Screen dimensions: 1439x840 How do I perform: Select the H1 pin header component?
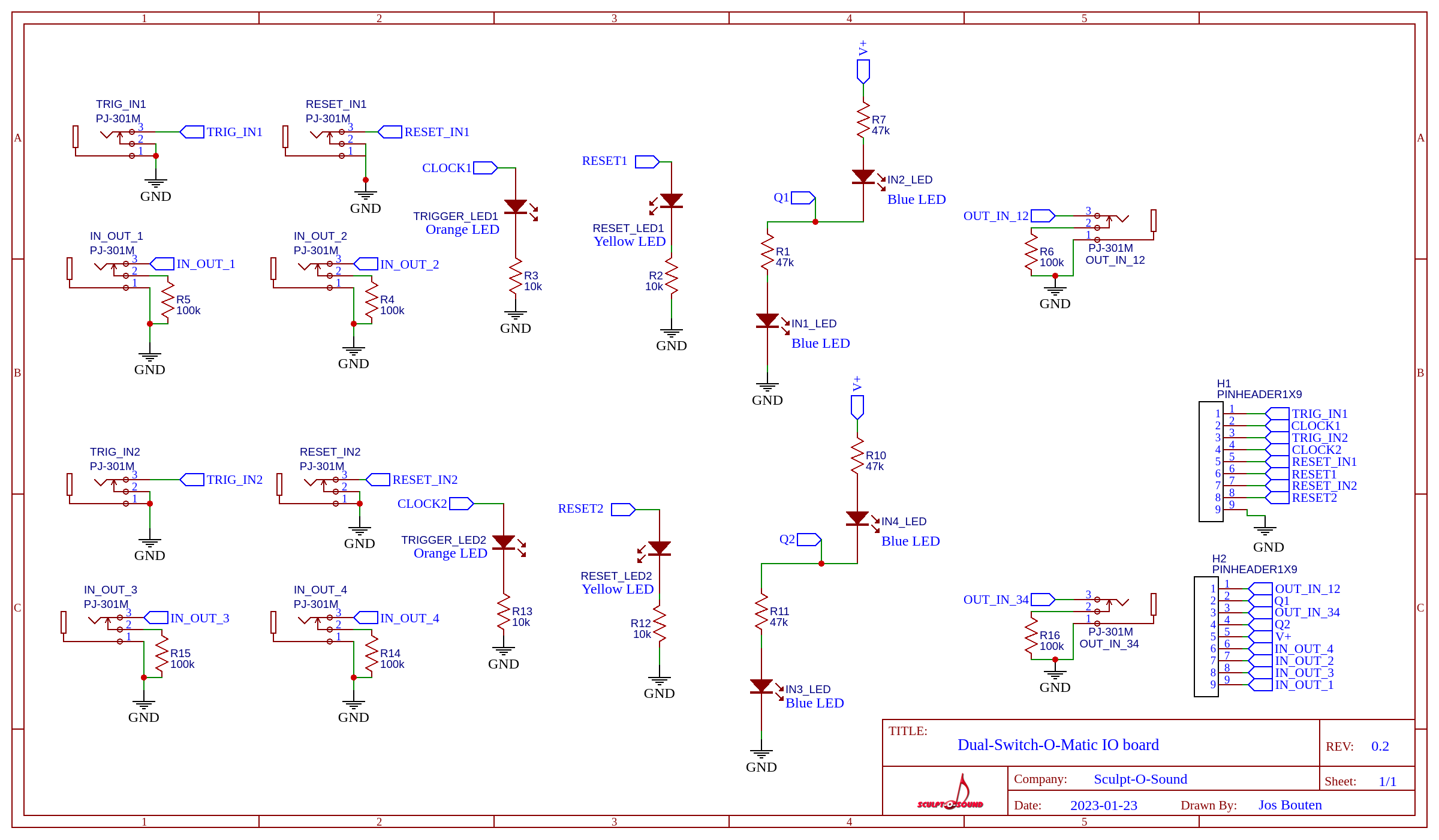tap(1211, 462)
